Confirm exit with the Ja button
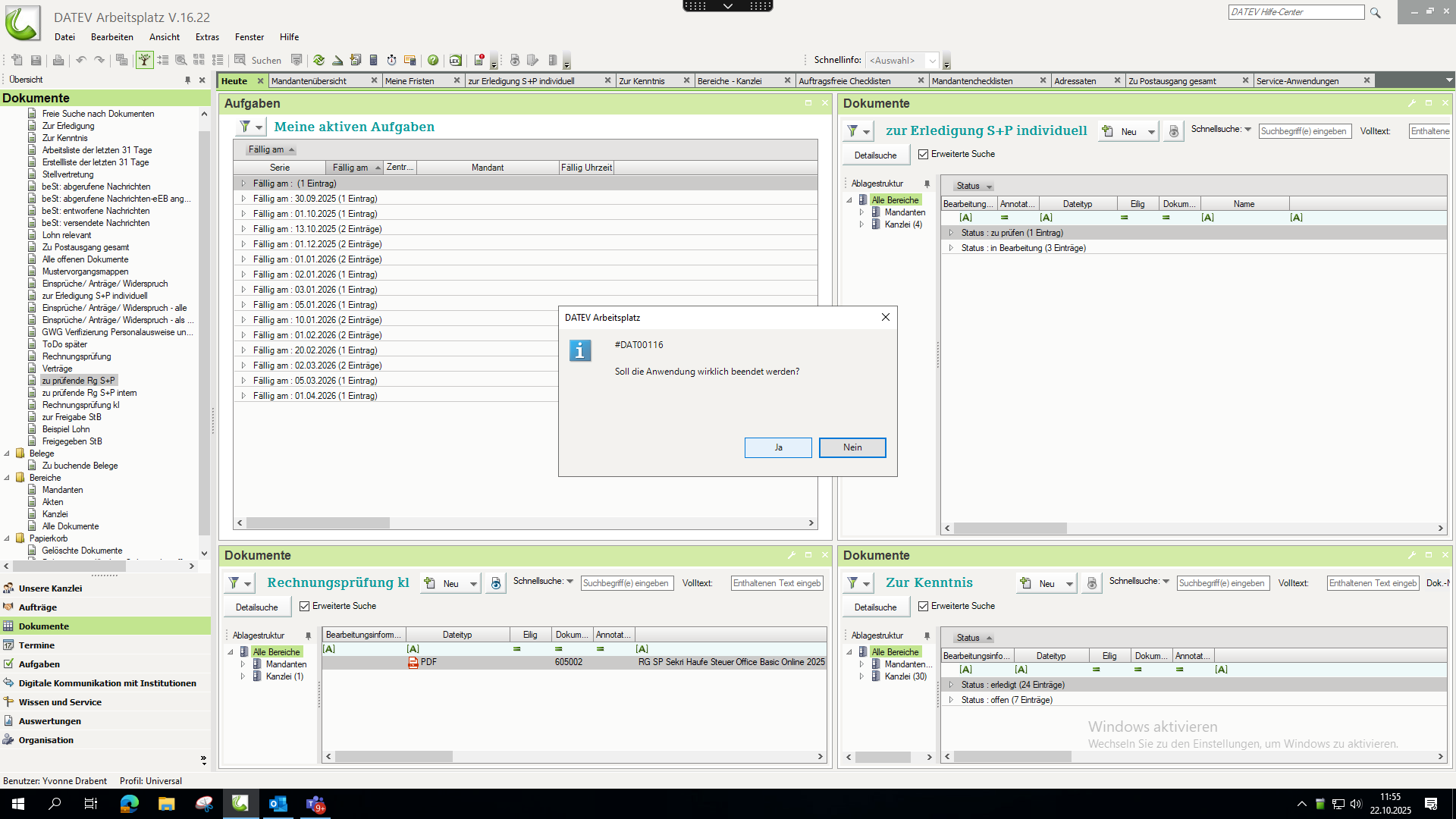 (778, 447)
